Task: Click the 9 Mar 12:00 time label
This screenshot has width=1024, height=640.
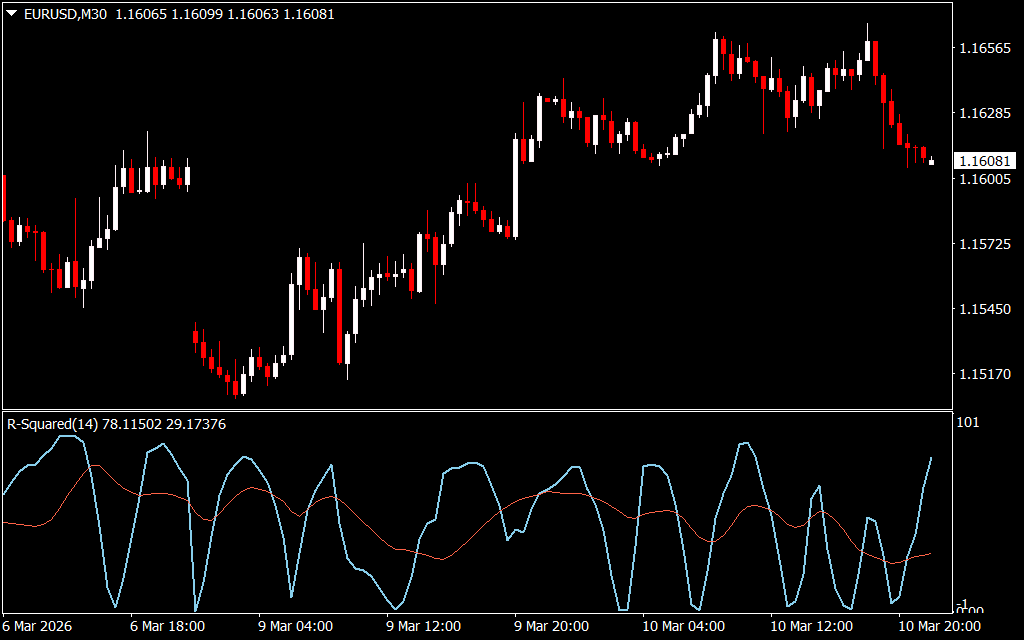Action: [423, 627]
